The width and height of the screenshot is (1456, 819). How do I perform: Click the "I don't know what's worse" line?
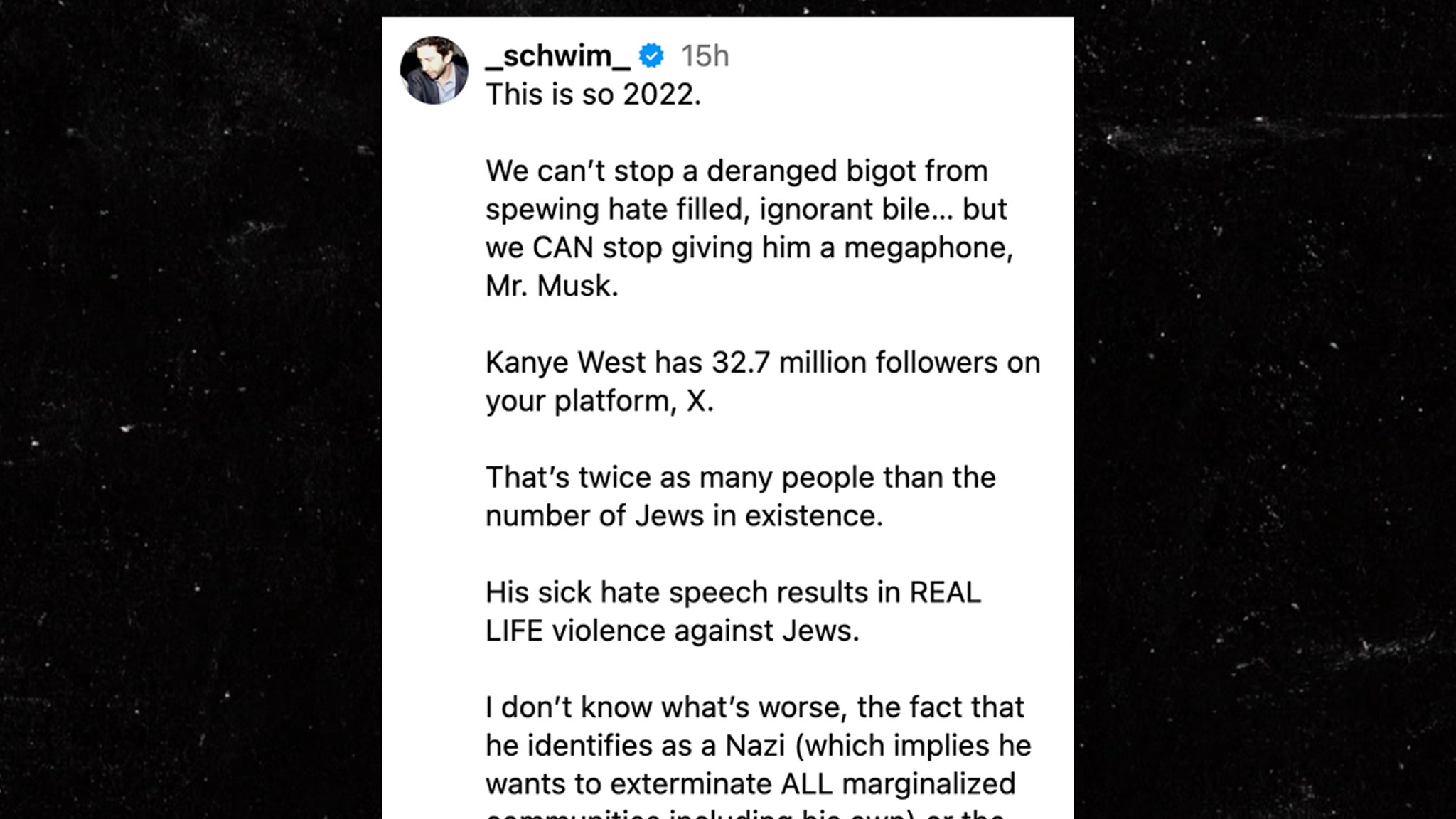(x=754, y=707)
